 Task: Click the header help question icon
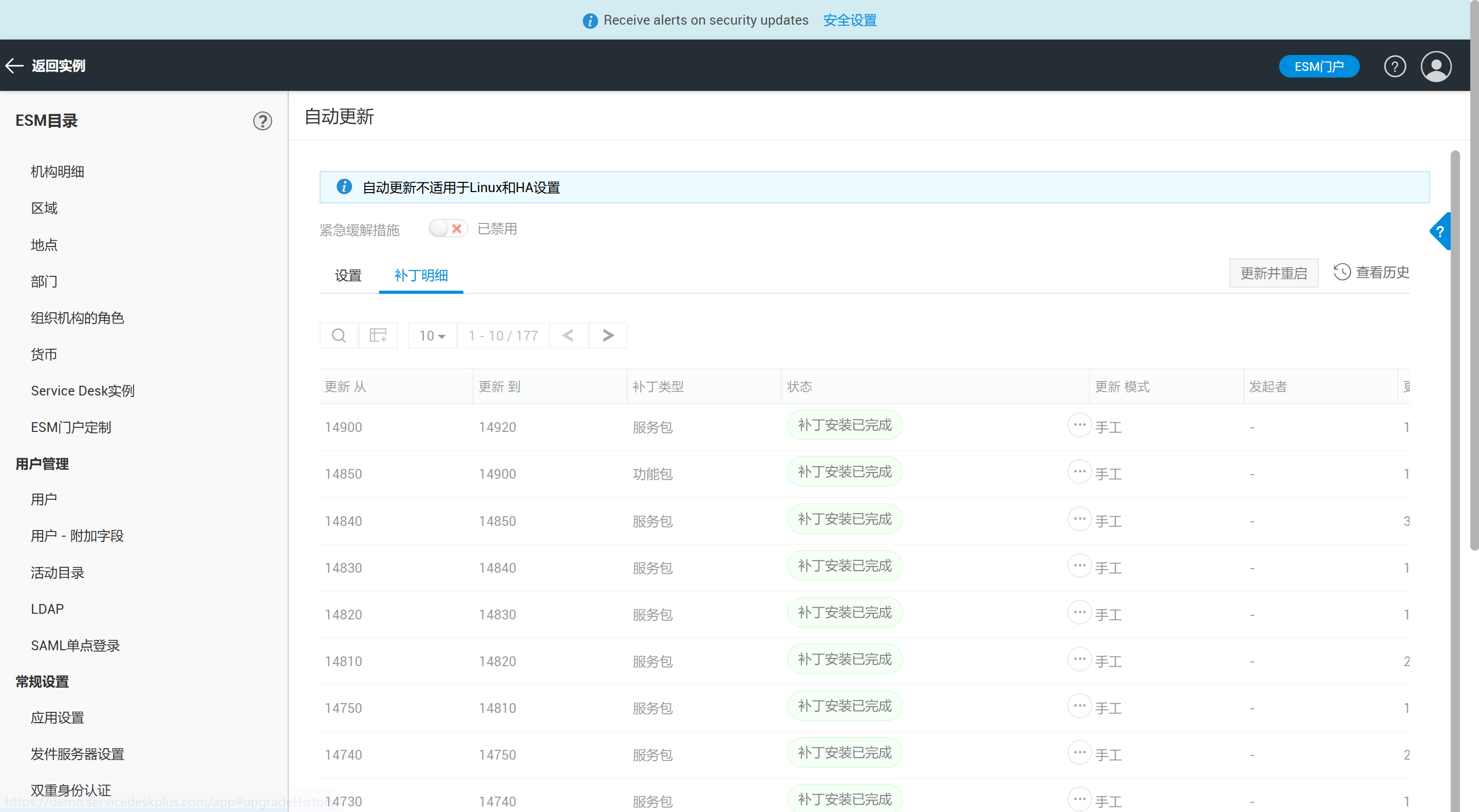tap(1394, 67)
